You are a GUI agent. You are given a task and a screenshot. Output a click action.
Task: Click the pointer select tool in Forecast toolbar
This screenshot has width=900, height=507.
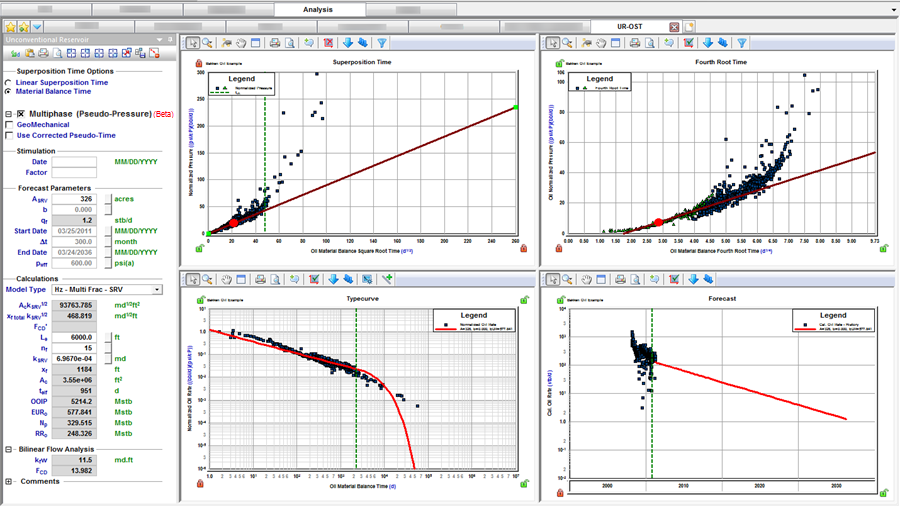tap(553, 280)
